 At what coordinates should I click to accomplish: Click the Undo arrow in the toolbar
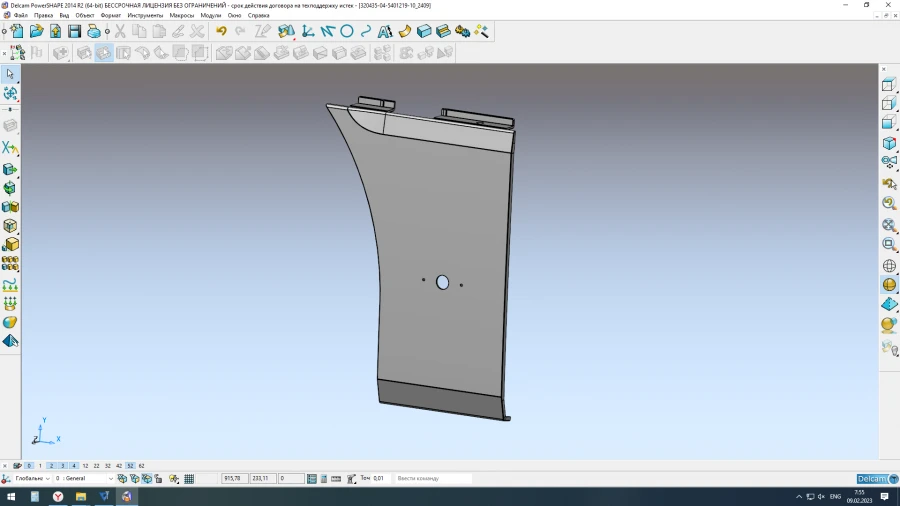(x=221, y=31)
